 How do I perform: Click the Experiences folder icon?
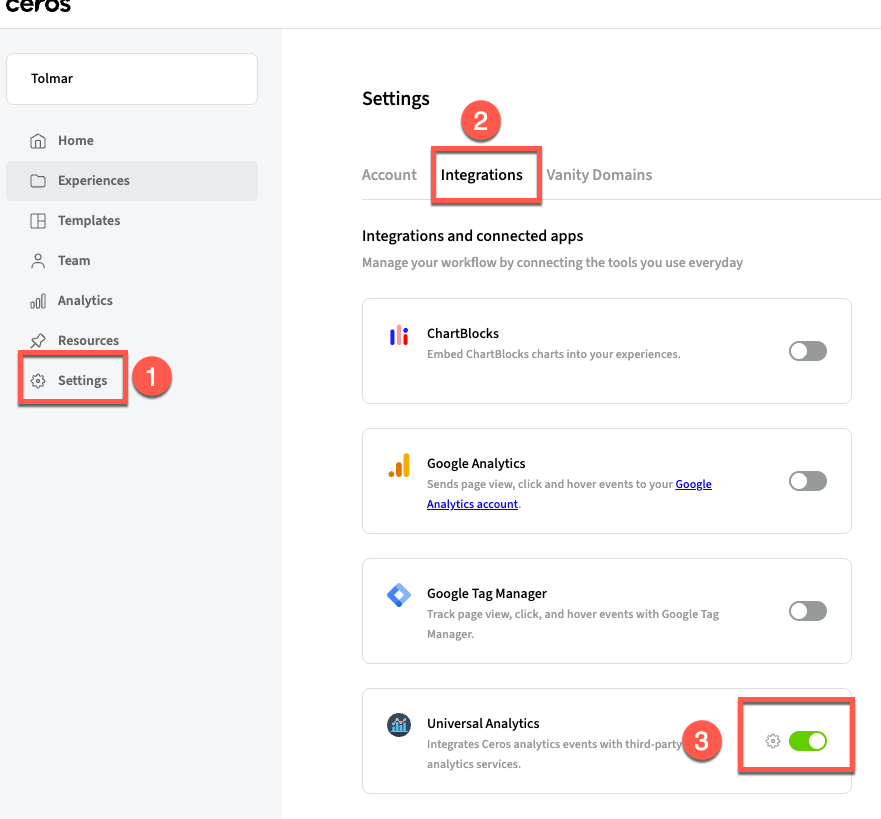(38, 181)
